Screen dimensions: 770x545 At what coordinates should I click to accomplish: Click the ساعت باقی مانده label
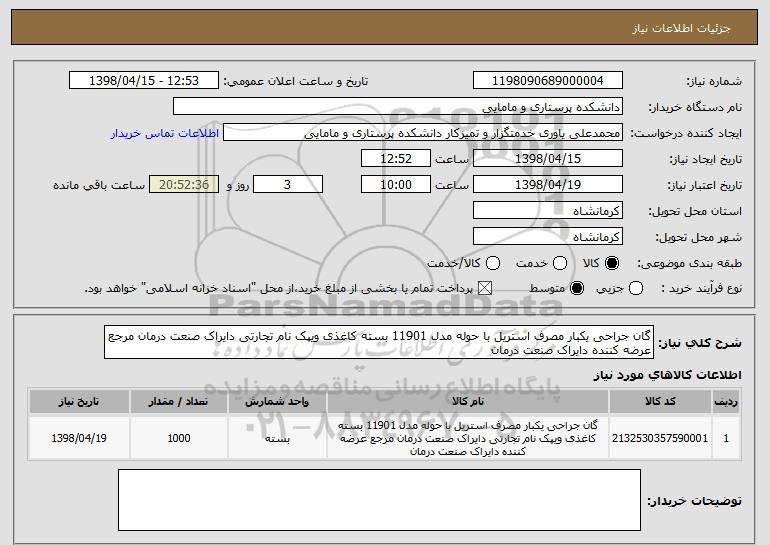pyautogui.click(x=99, y=185)
